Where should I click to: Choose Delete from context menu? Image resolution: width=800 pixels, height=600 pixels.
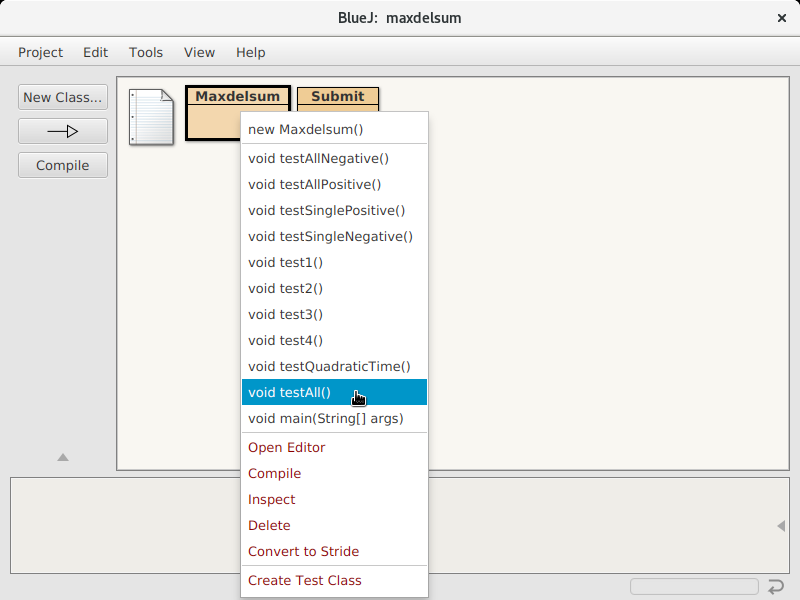[x=334, y=526]
